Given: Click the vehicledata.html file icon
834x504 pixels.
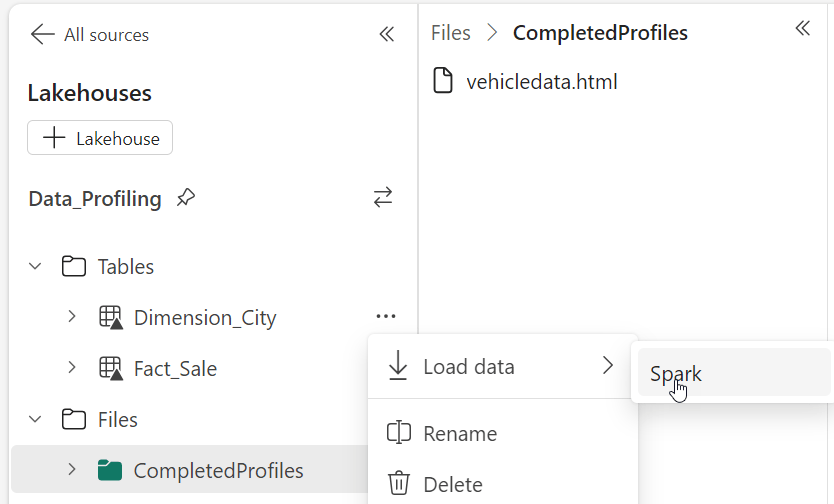Looking at the screenshot, I should [442, 81].
